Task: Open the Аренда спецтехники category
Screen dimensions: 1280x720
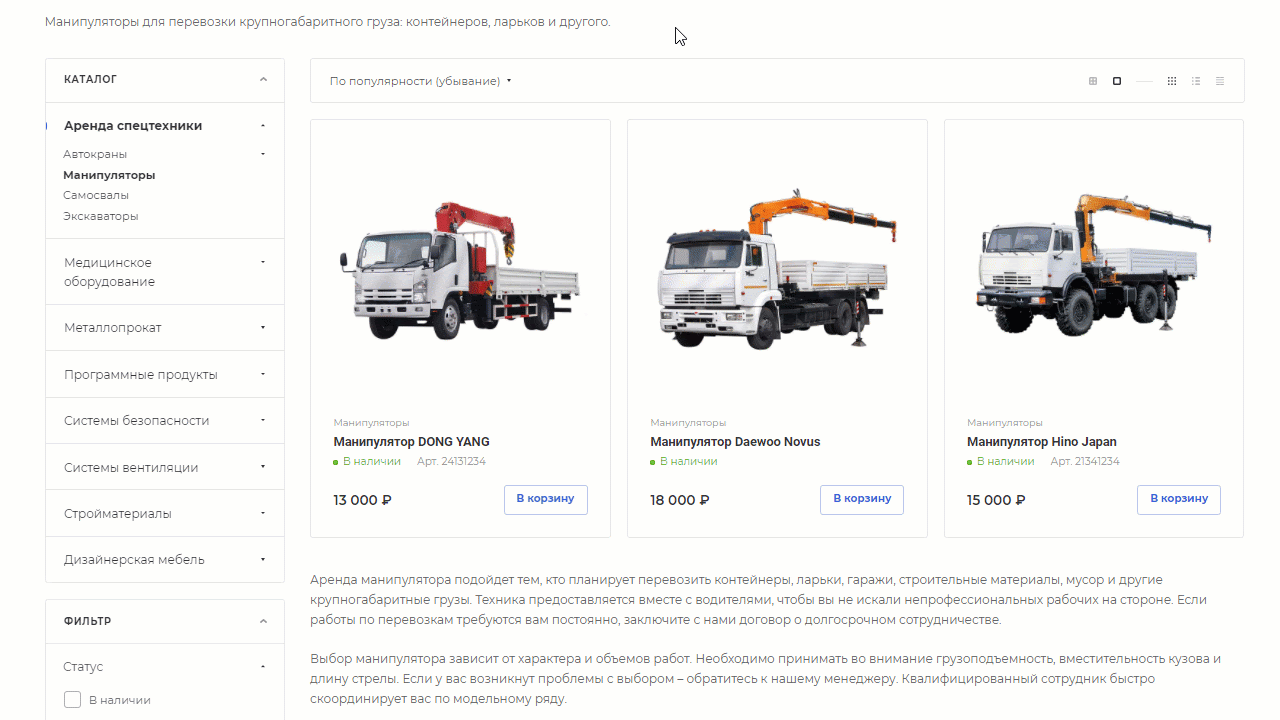Action: tap(133, 126)
